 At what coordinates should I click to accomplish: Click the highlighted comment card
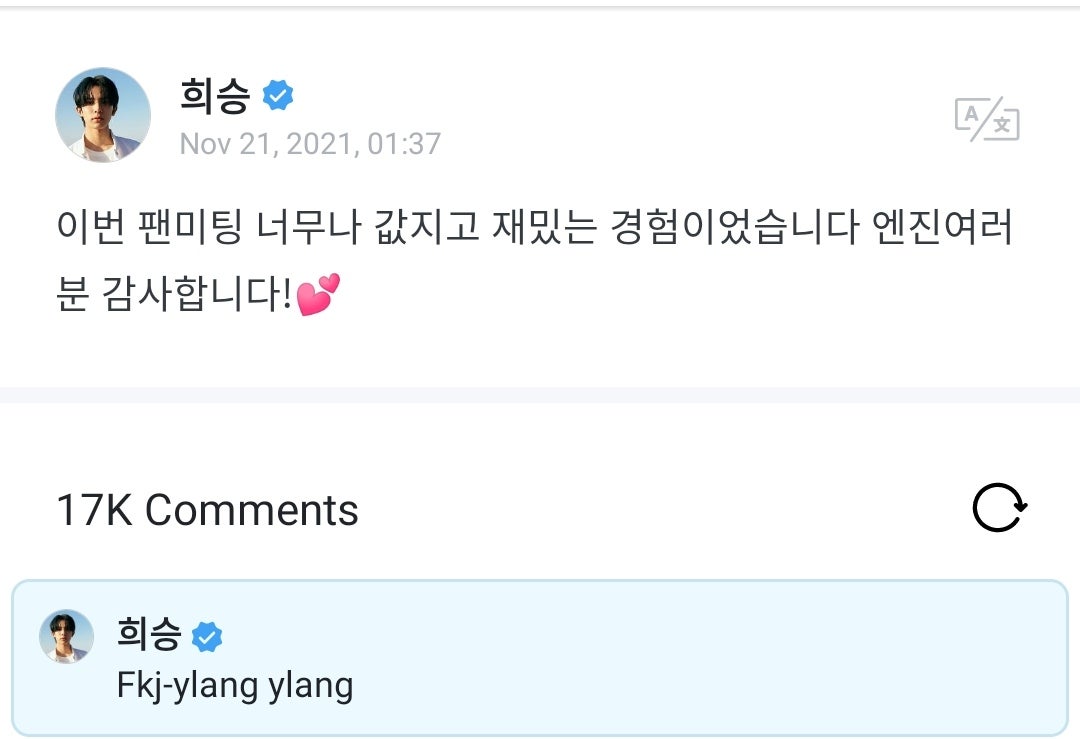pos(540,658)
